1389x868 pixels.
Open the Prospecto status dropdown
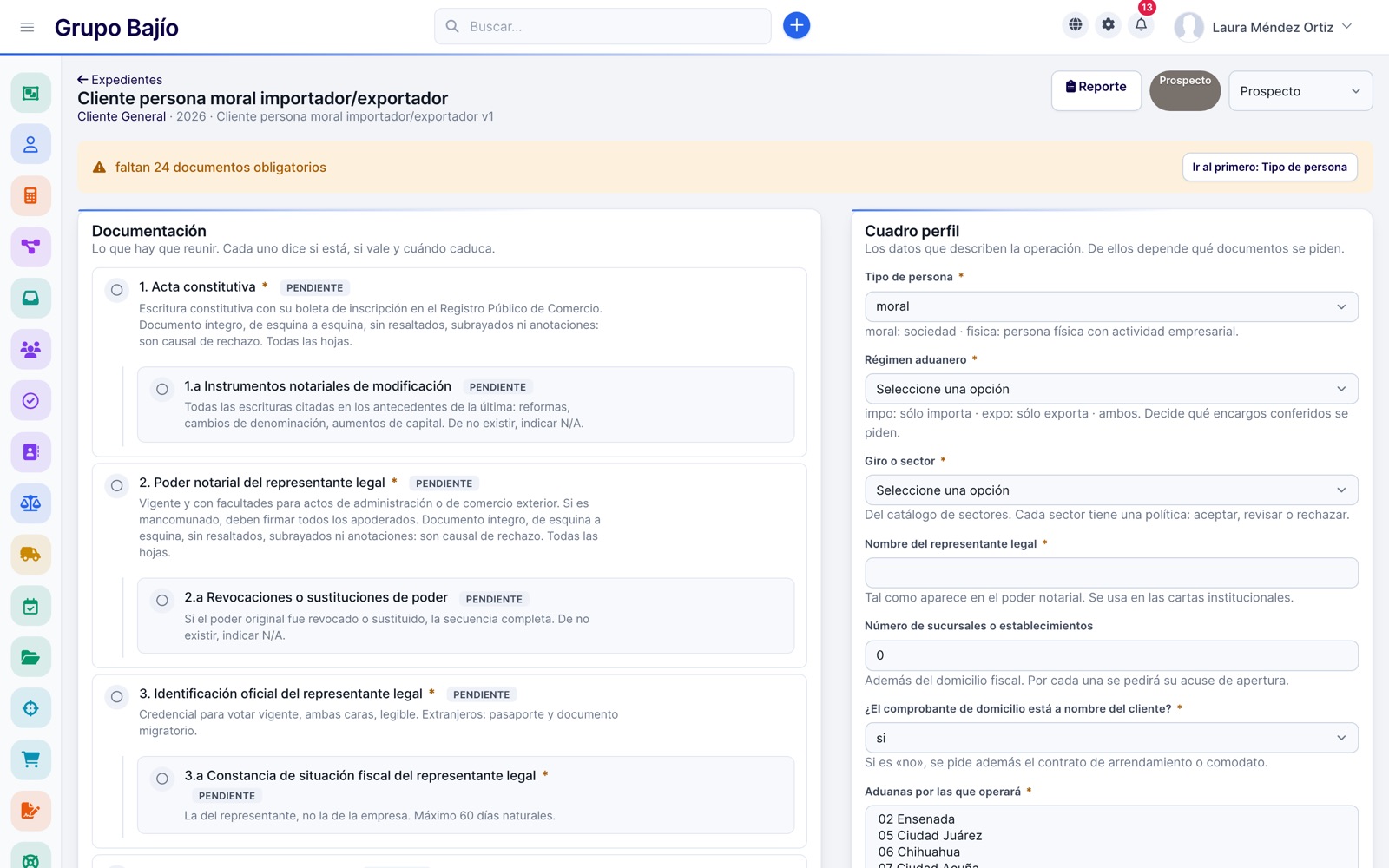[x=1300, y=91]
